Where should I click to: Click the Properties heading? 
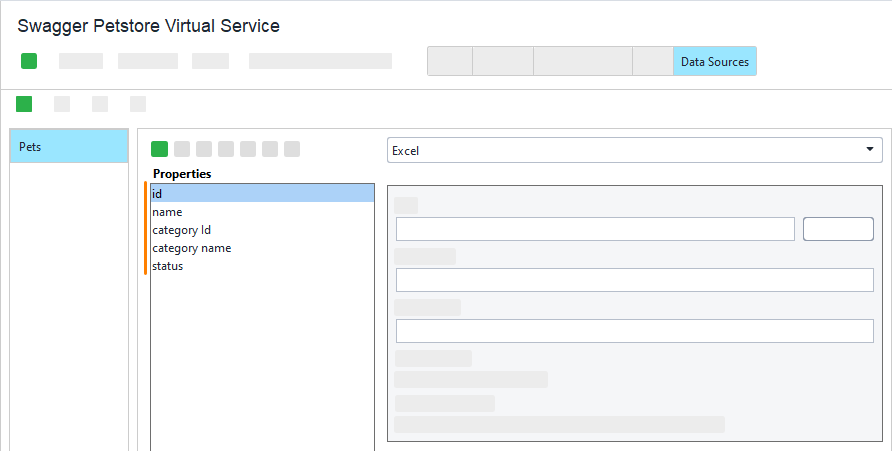(182, 173)
